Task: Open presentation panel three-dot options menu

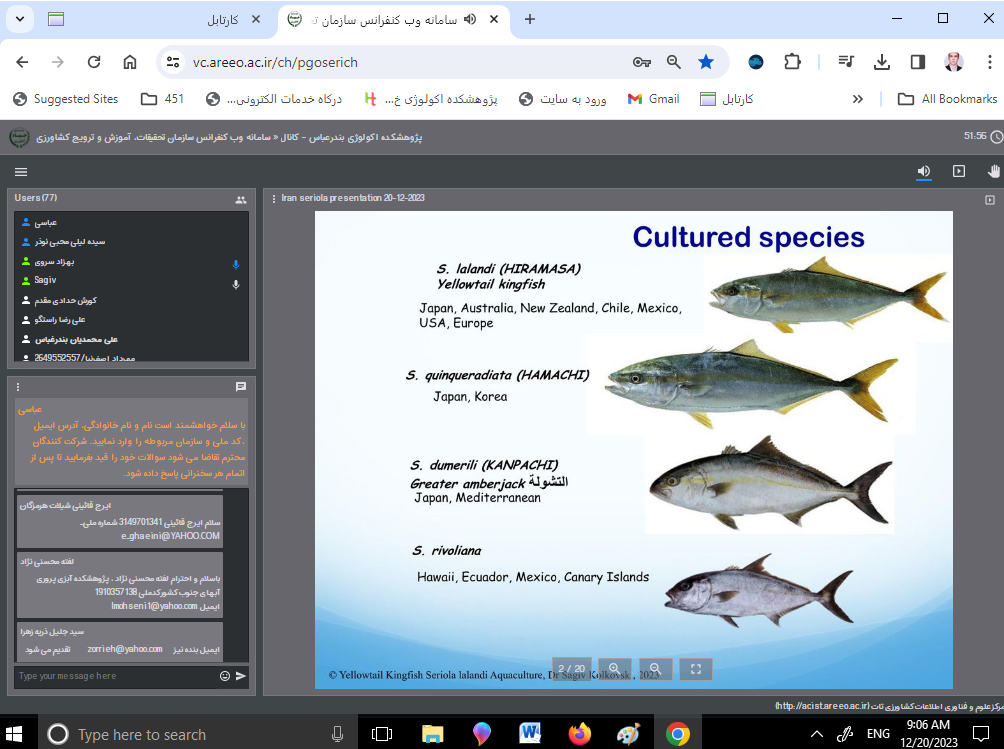Action: click(274, 198)
